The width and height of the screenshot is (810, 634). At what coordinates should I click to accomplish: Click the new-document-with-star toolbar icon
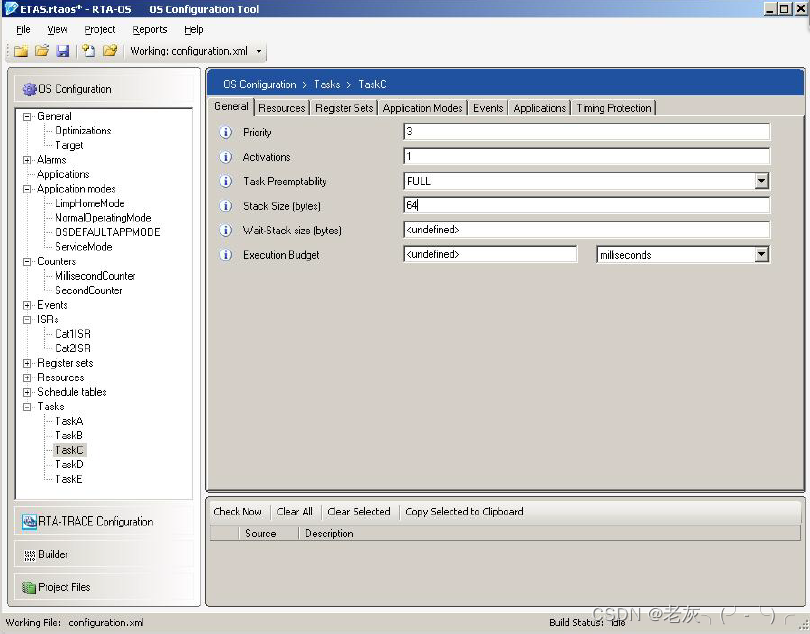(87, 51)
